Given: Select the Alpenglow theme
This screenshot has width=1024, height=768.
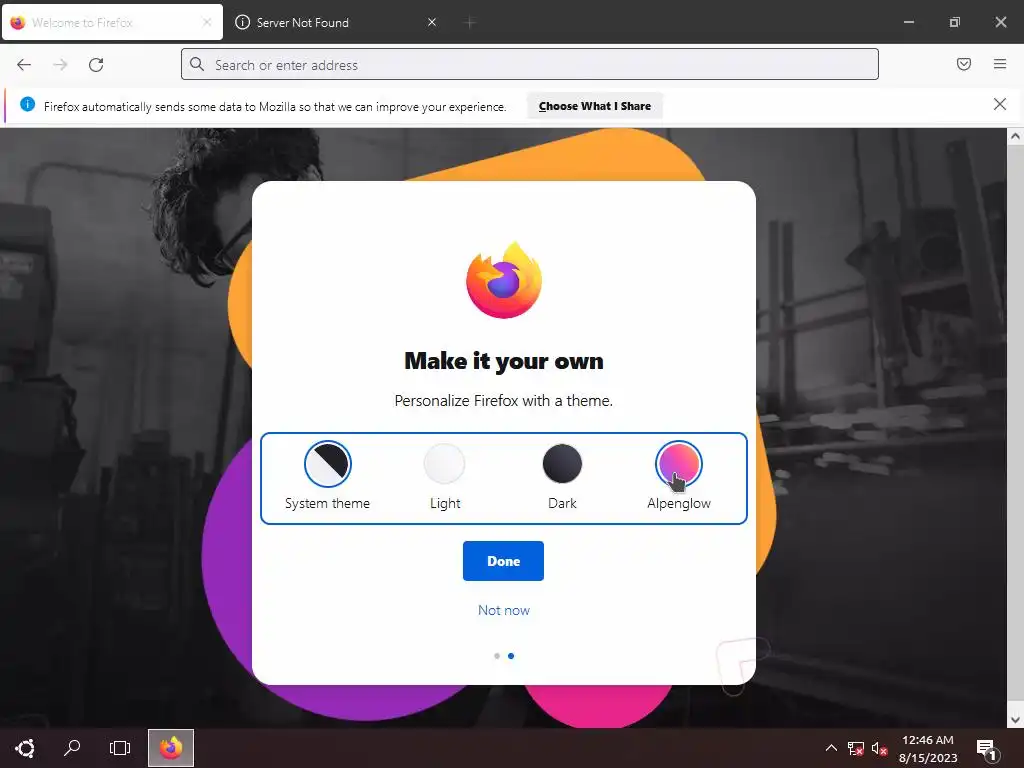Looking at the screenshot, I should click(x=679, y=475).
